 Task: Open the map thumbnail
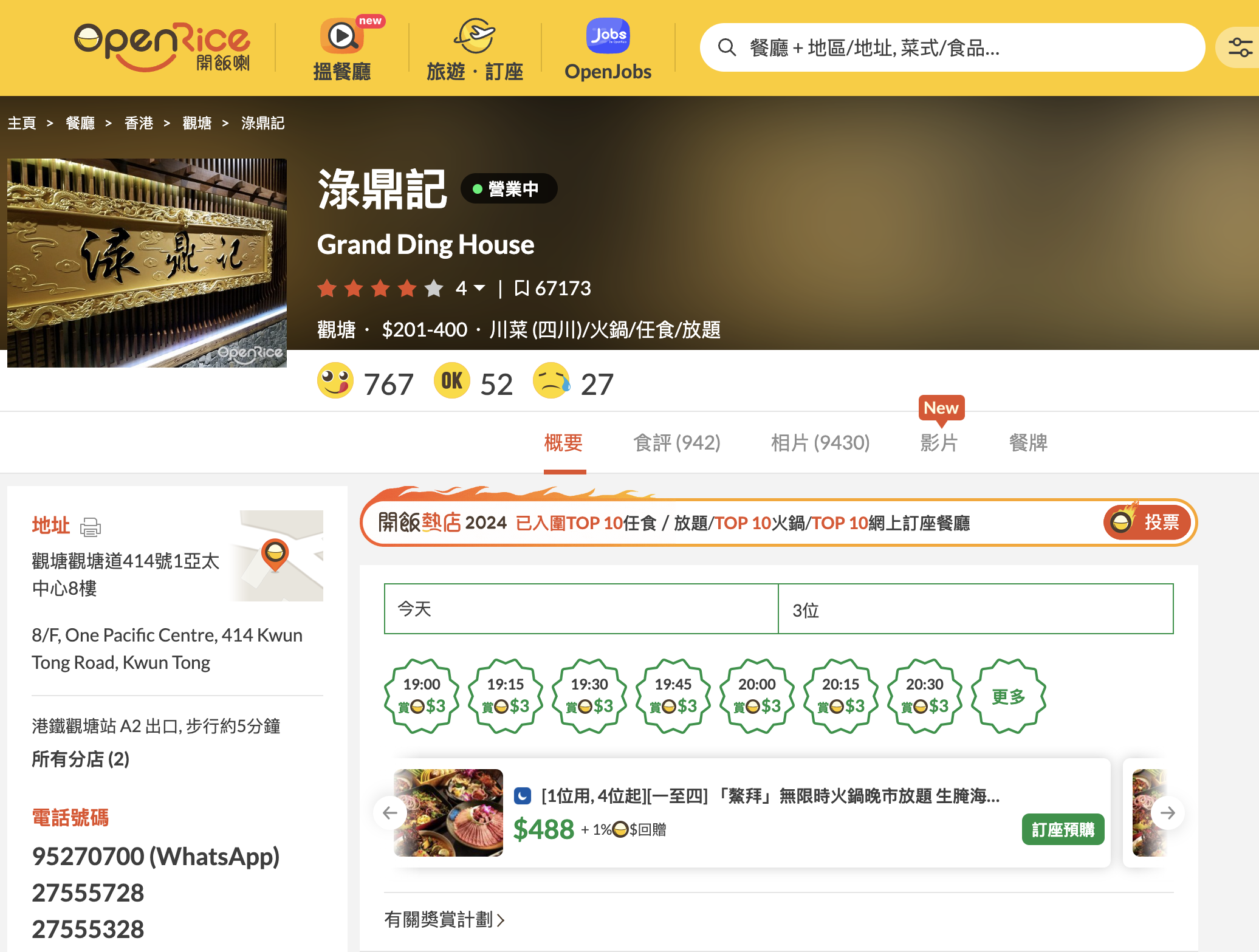click(x=277, y=556)
